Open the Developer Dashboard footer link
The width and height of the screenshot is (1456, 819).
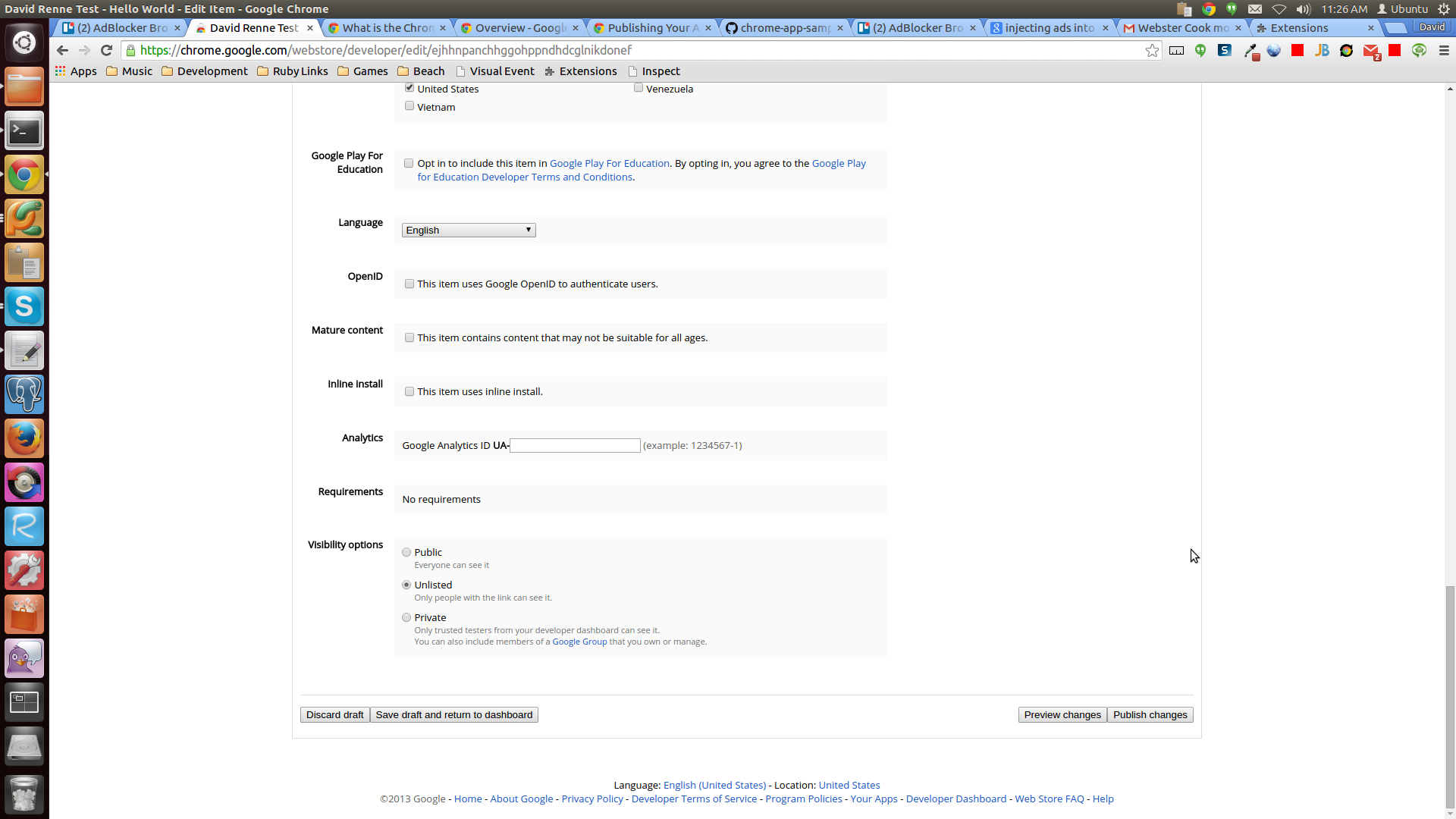955,799
